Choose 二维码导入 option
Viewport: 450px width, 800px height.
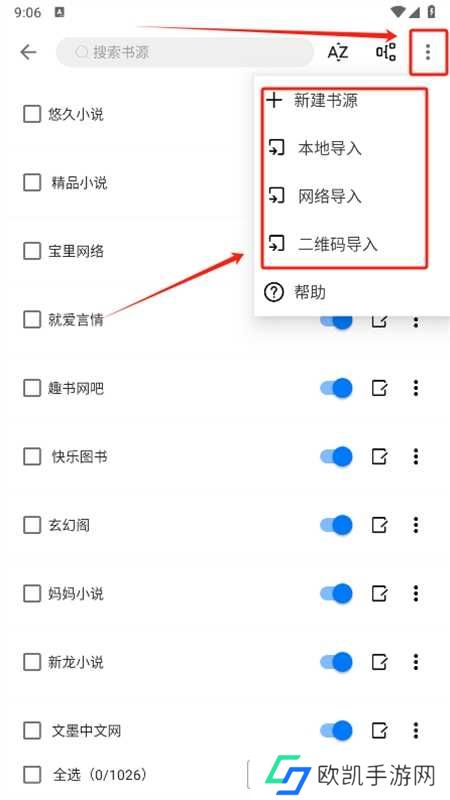pyautogui.click(x=337, y=244)
